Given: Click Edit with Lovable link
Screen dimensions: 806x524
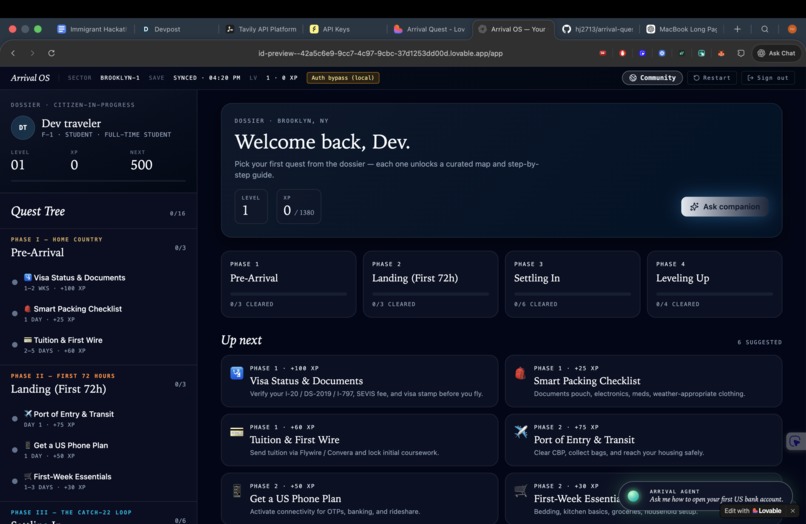Looking at the screenshot, I should [753, 511].
